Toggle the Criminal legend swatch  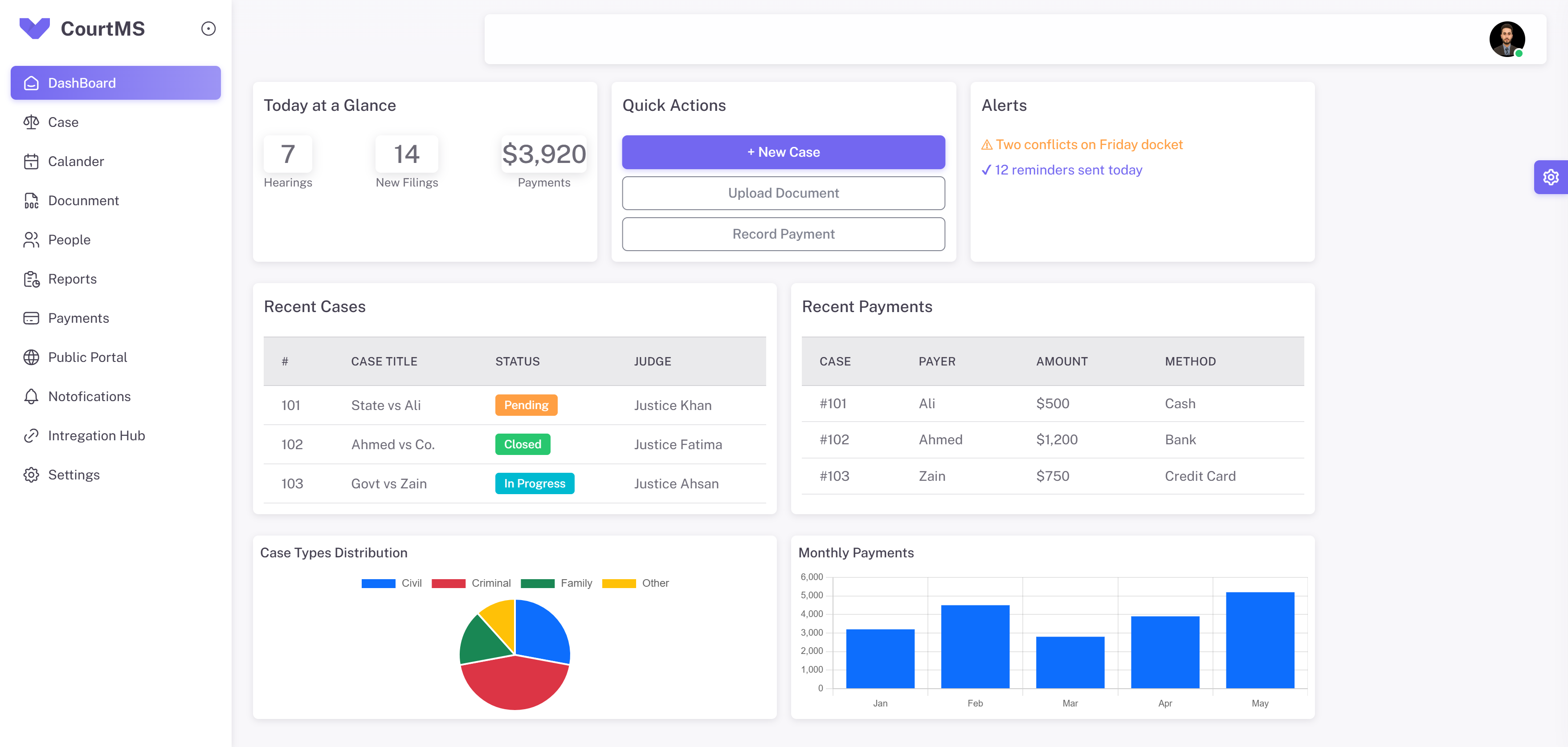click(x=448, y=583)
